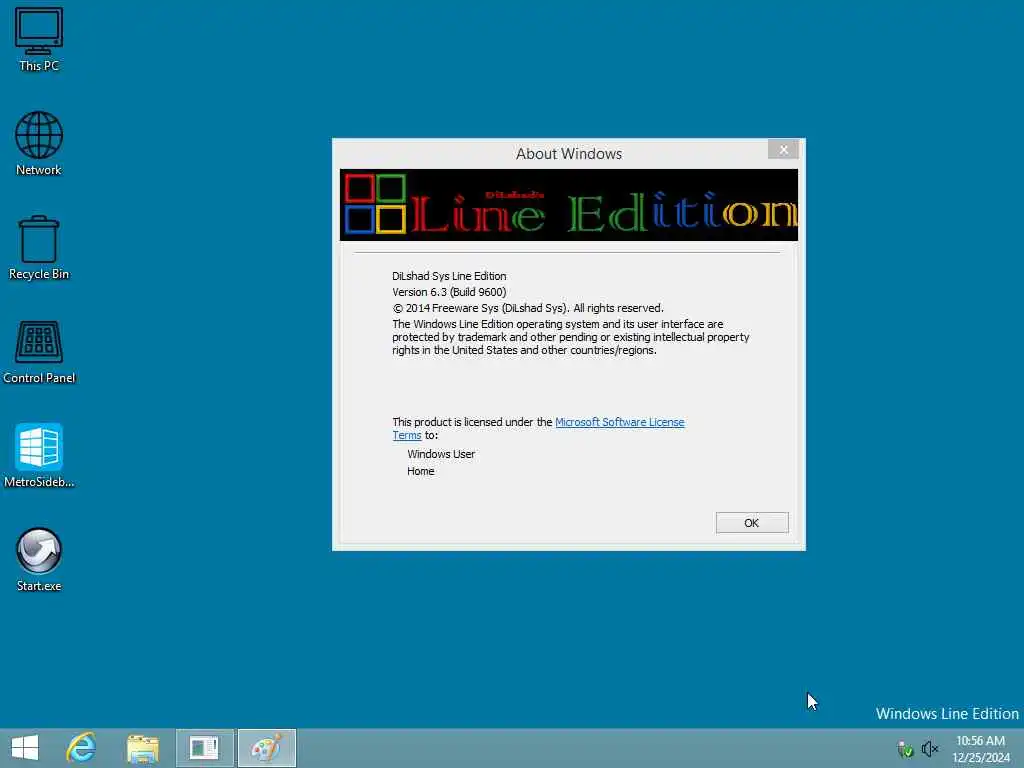Click OK in About Windows dialog

[x=752, y=522]
